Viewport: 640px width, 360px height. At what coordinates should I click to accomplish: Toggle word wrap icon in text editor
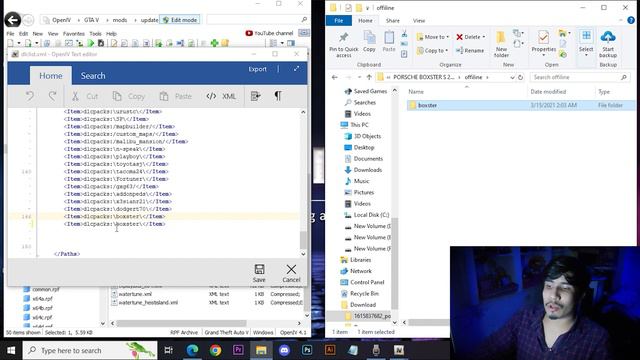pyautogui.click(x=256, y=96)
